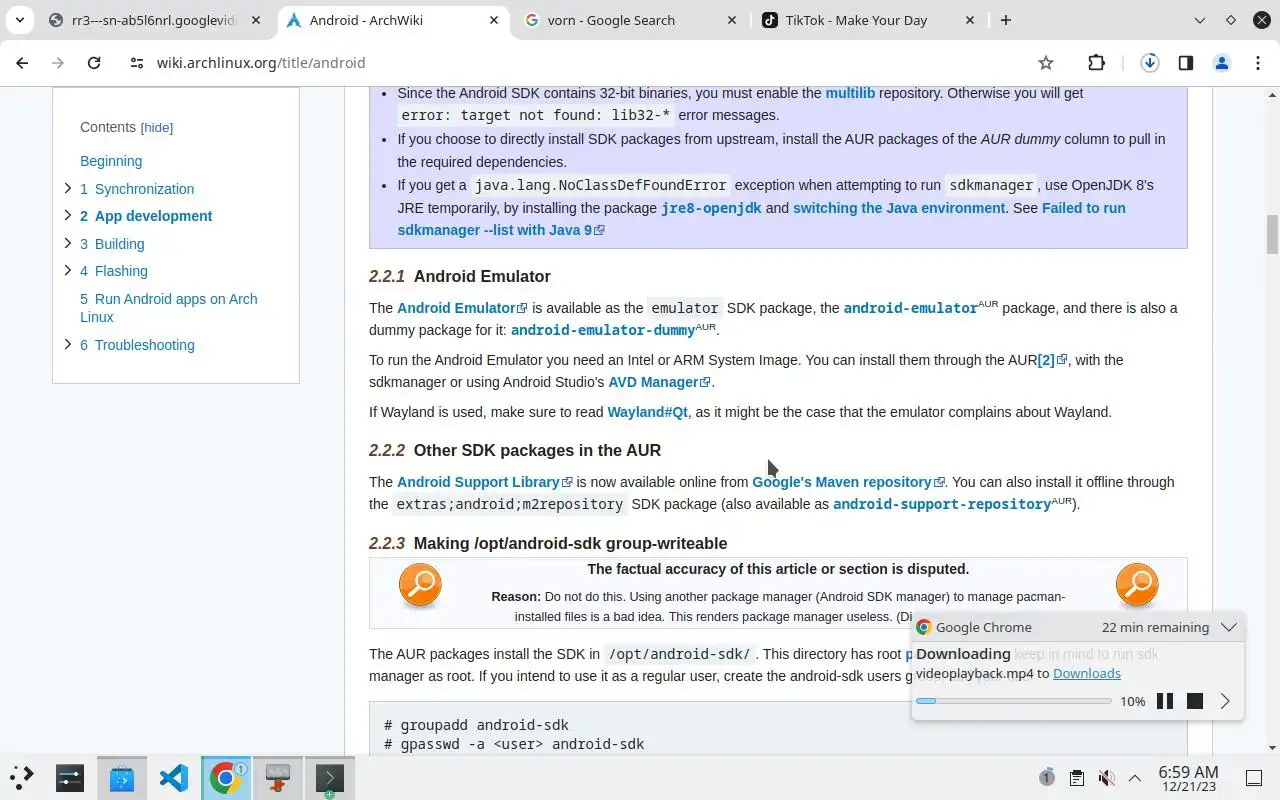Viewport: 1280px width, 800px height.
Task: Pause the videoplayback.mp4 download
Action: pyautogui.click(x=1165, y=701)
